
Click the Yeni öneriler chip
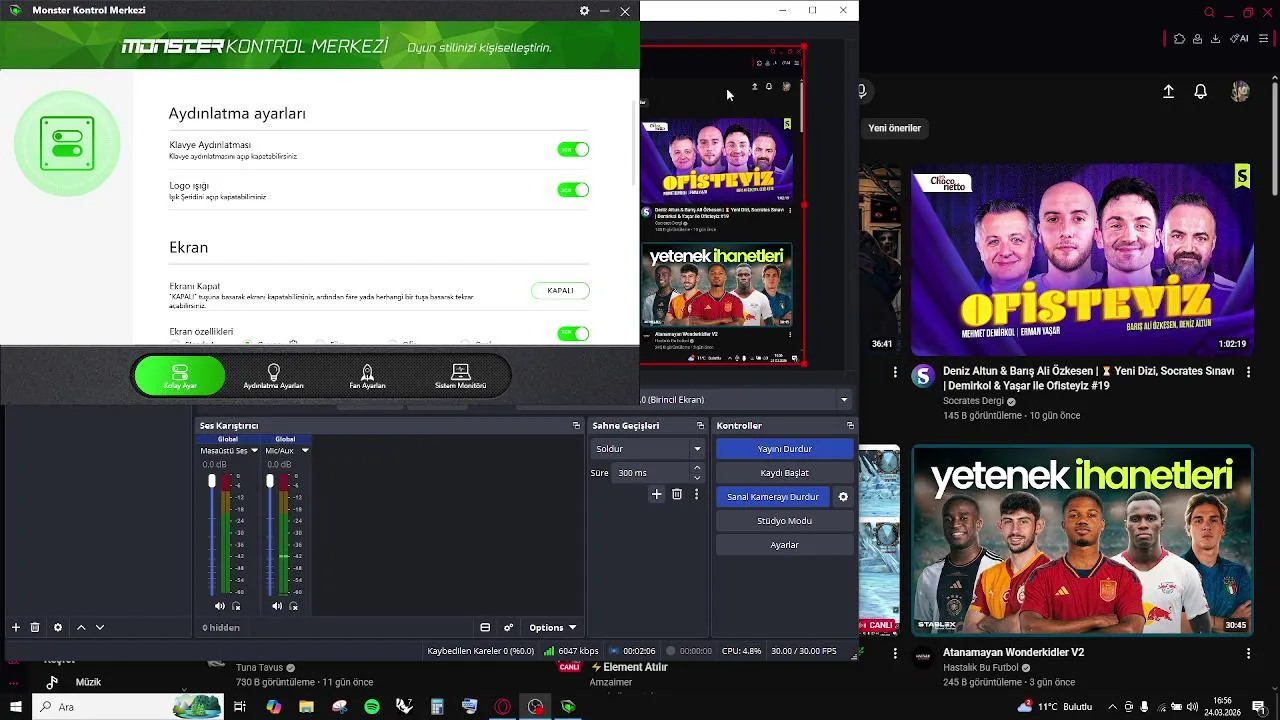(x=894, y=128)
